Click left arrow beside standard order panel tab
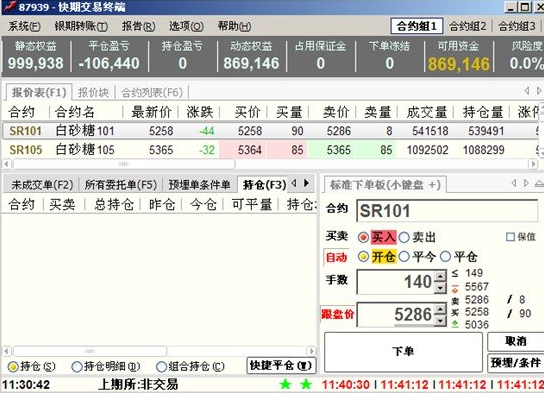This screenshot has height=393, width=544. tap(515, 183)
